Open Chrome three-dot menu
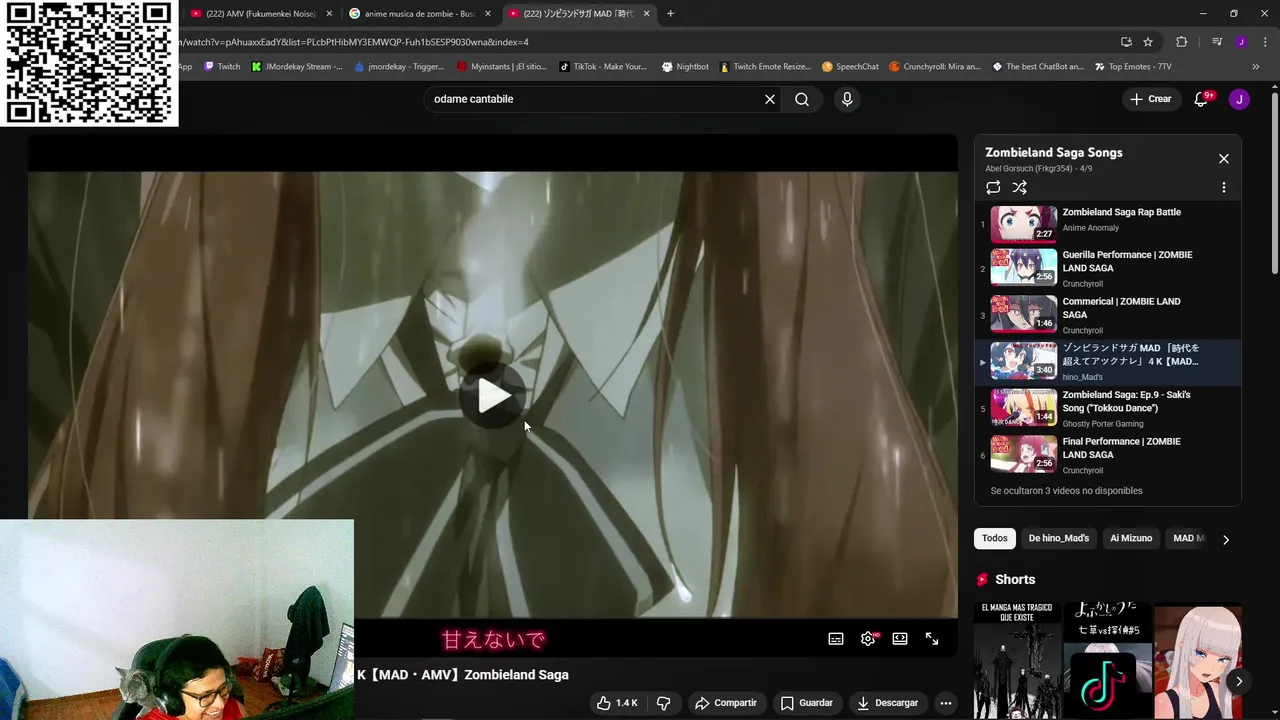The height and width of the screenshot is (720, 1280). pyautogui.click(x=1265, y=42)
